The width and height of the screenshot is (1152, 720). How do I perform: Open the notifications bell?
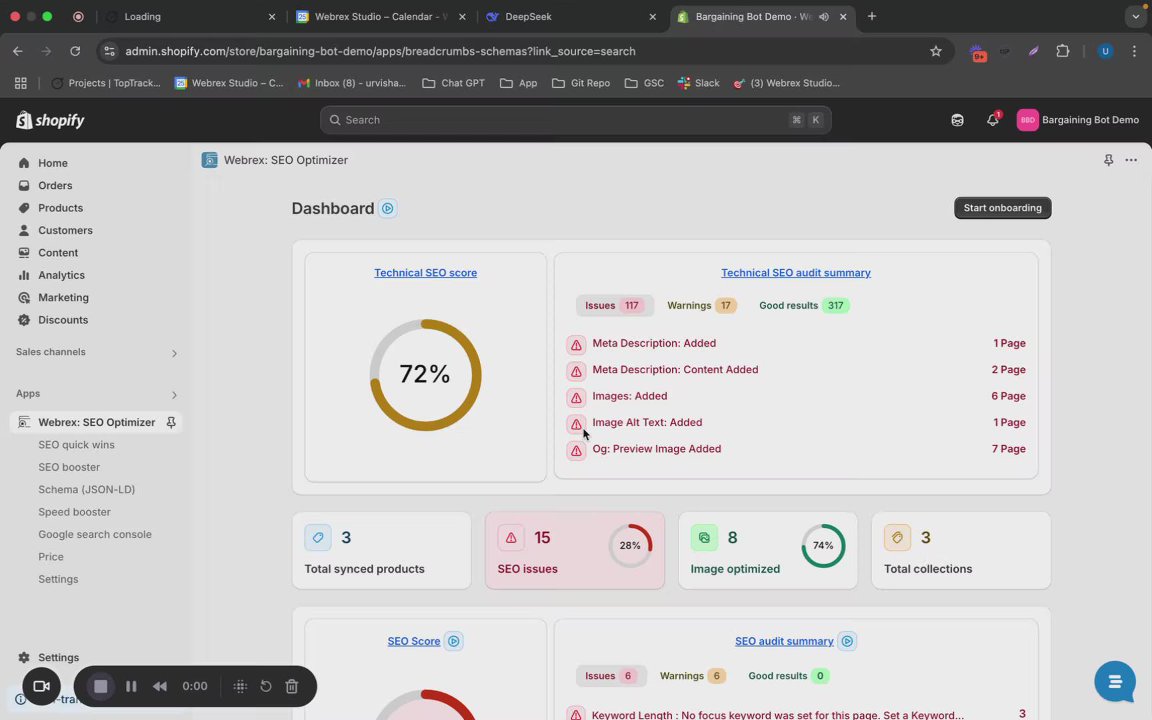coord(993,120)
